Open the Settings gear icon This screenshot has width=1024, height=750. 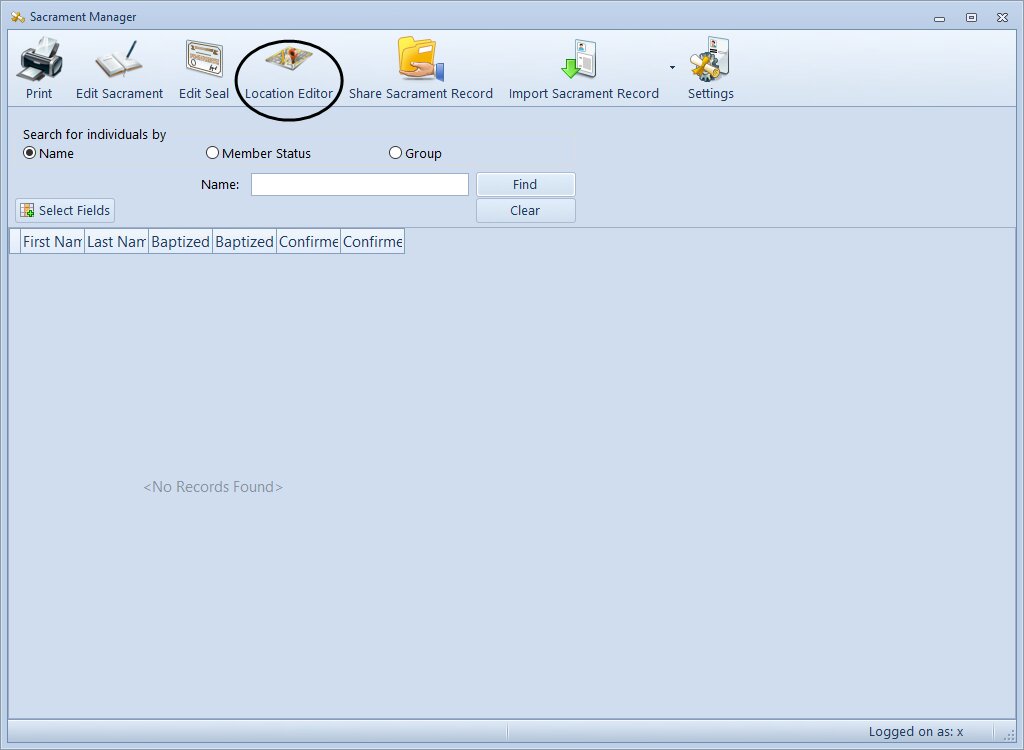click(x=711, y=59)
